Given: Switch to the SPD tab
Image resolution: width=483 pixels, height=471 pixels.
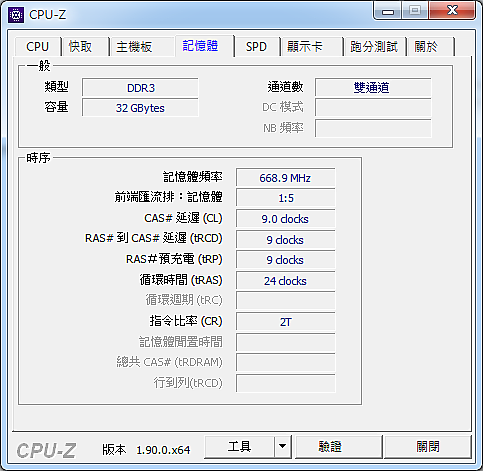Looking at the screenshot, I should click(256, 47).
